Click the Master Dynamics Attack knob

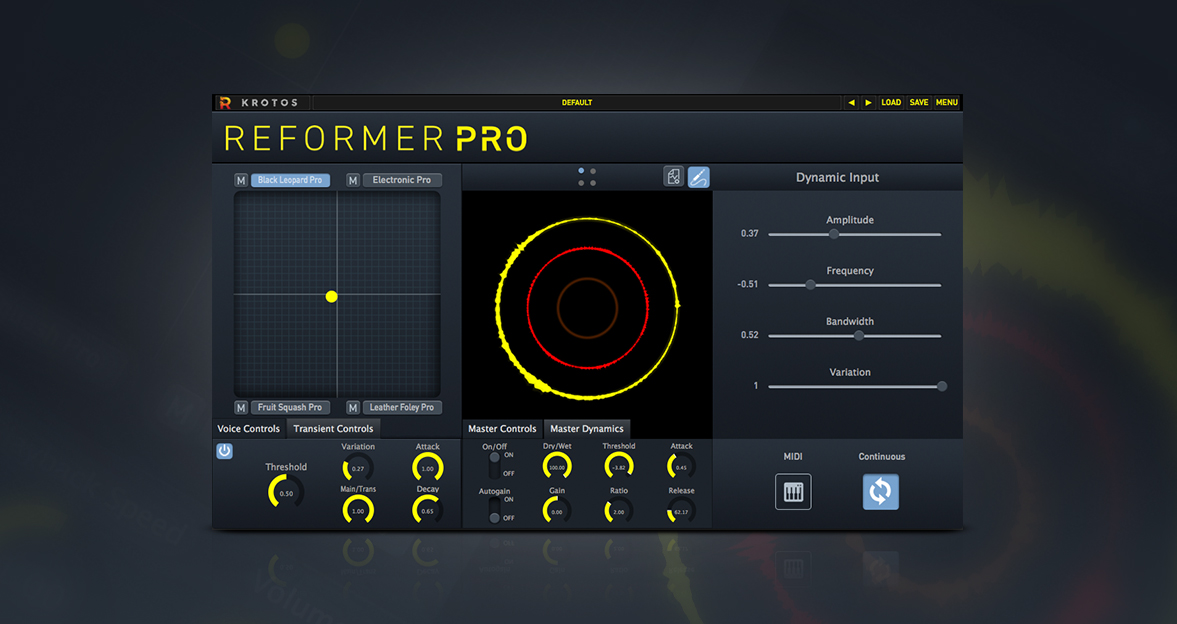[x=681, y=467]
